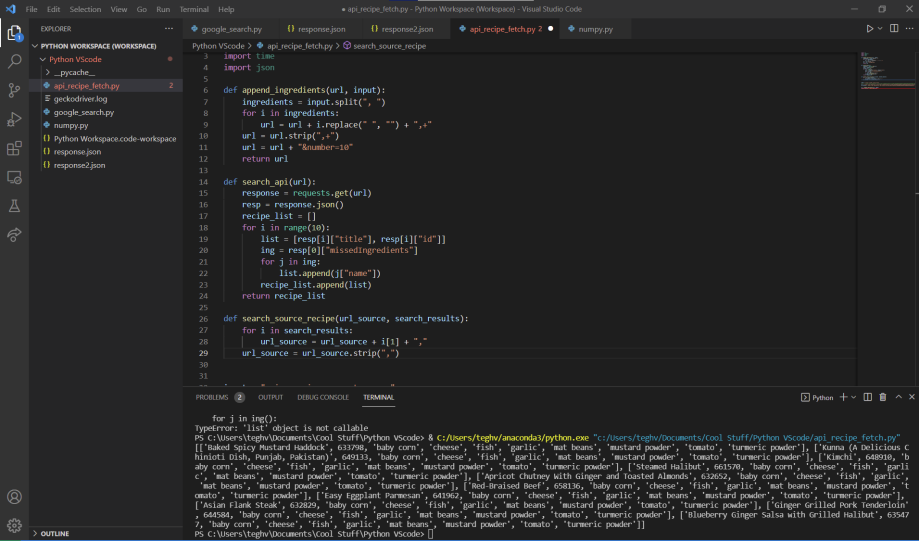
Task: Open google_search.py in the explorer
Action: pos(84,112)
